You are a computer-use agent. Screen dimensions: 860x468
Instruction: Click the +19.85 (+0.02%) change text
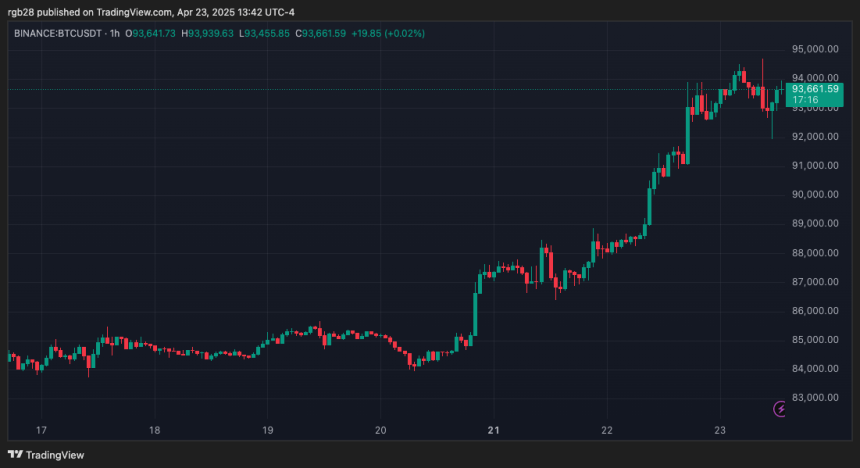[x=388, y=33]
